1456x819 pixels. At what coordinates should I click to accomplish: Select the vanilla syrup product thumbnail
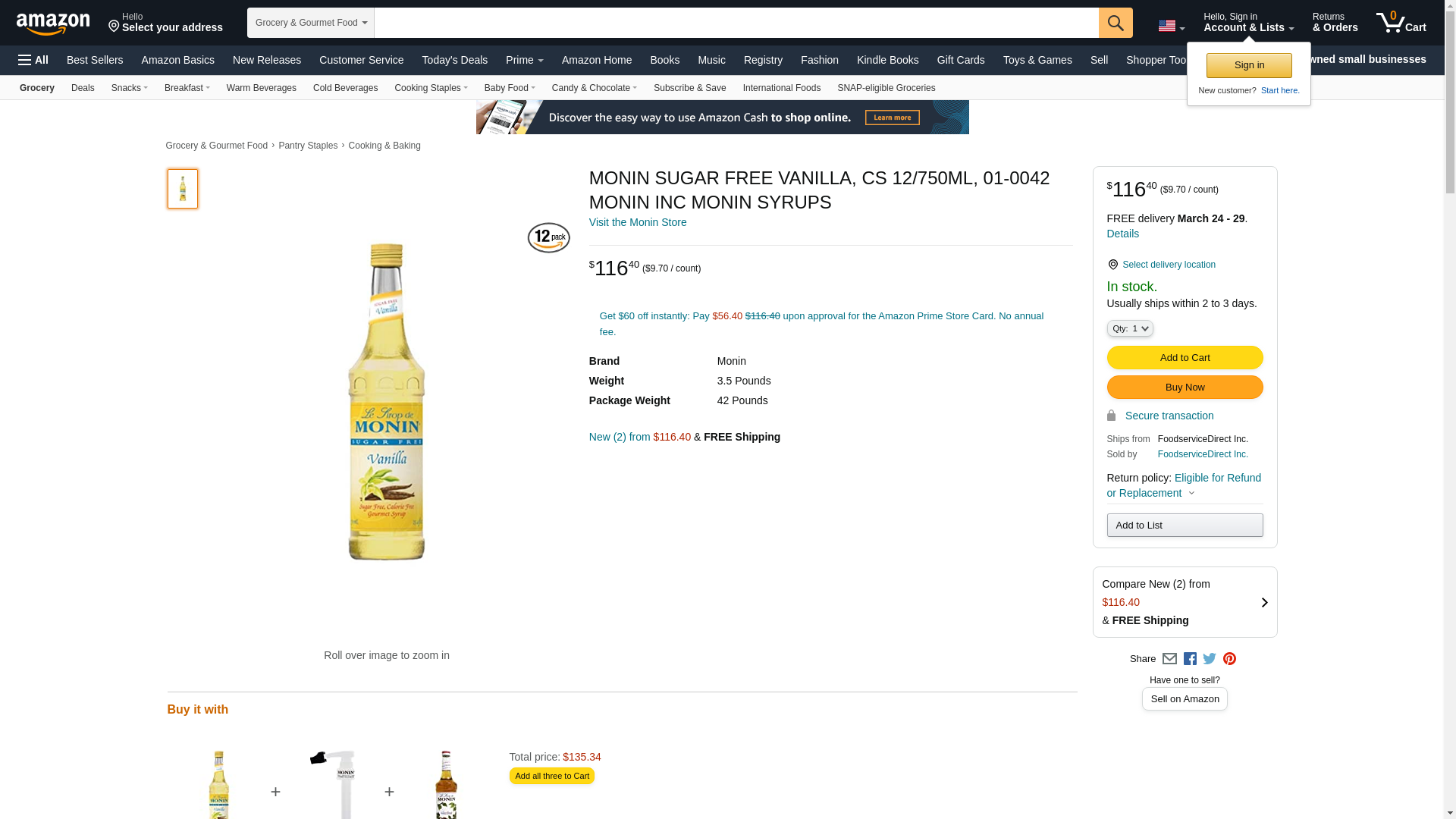coord(183,189)
